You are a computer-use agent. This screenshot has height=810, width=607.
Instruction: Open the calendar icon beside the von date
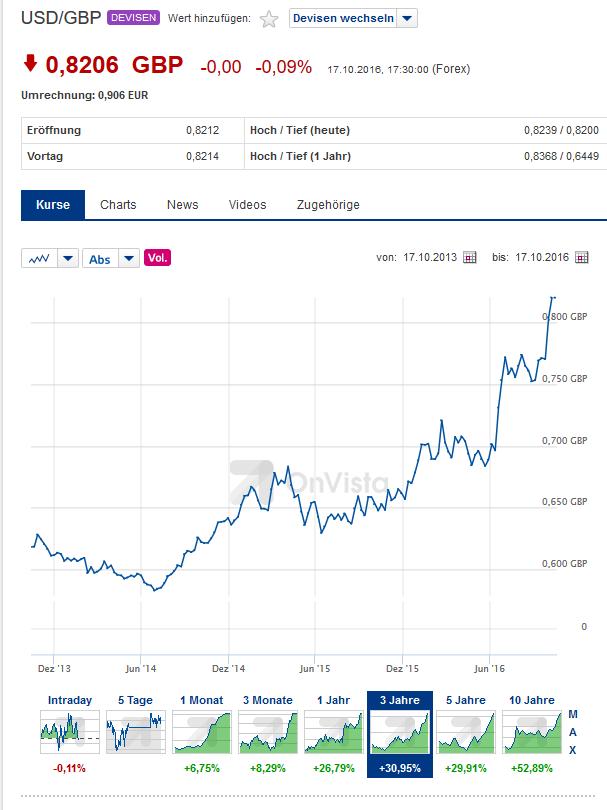coord(470,257)
